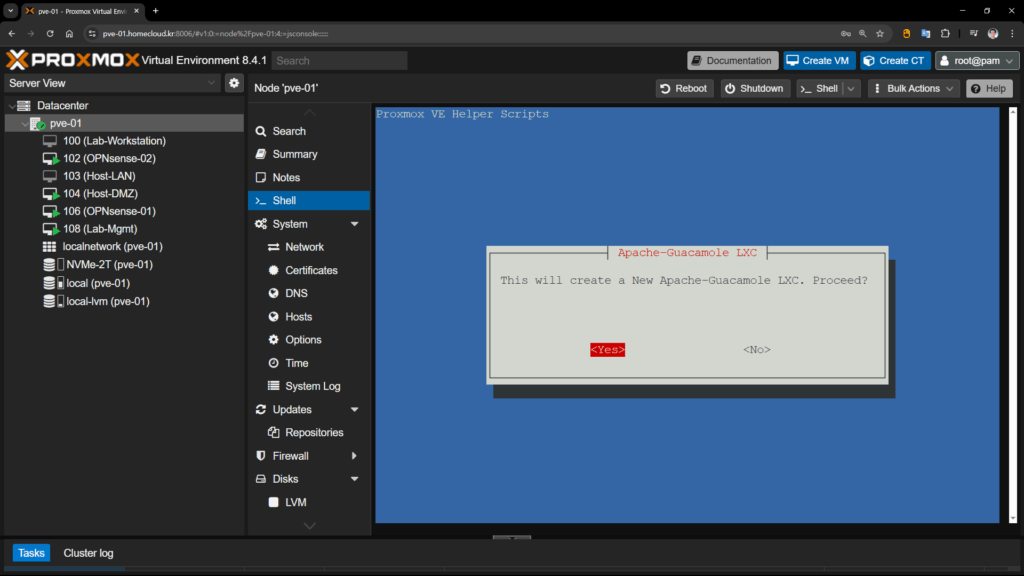Click the Proxmox search input field
This screenshot has height=576, width=1024.
click(338, 60)
